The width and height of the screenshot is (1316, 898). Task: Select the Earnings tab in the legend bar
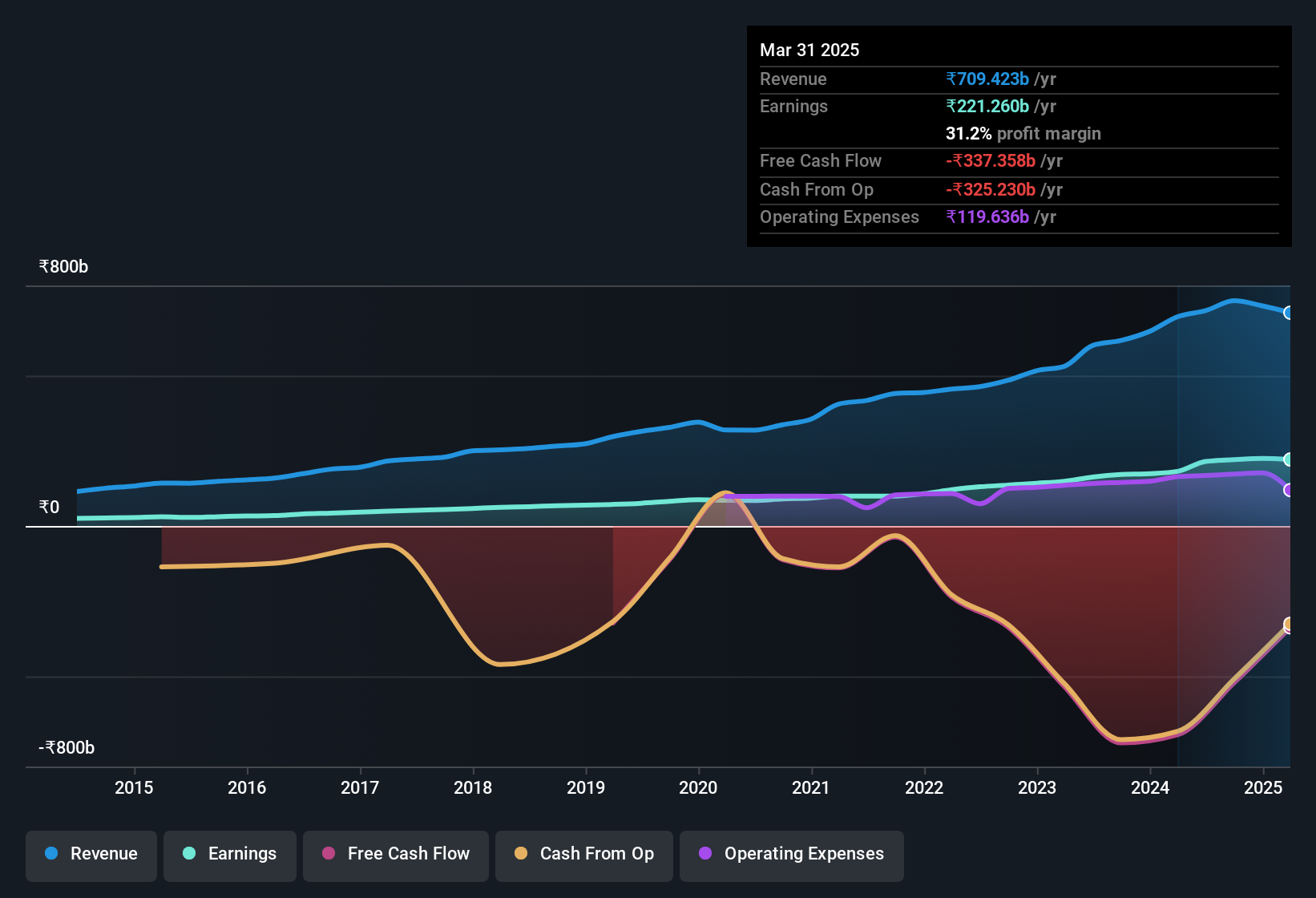tap(230, 854)
